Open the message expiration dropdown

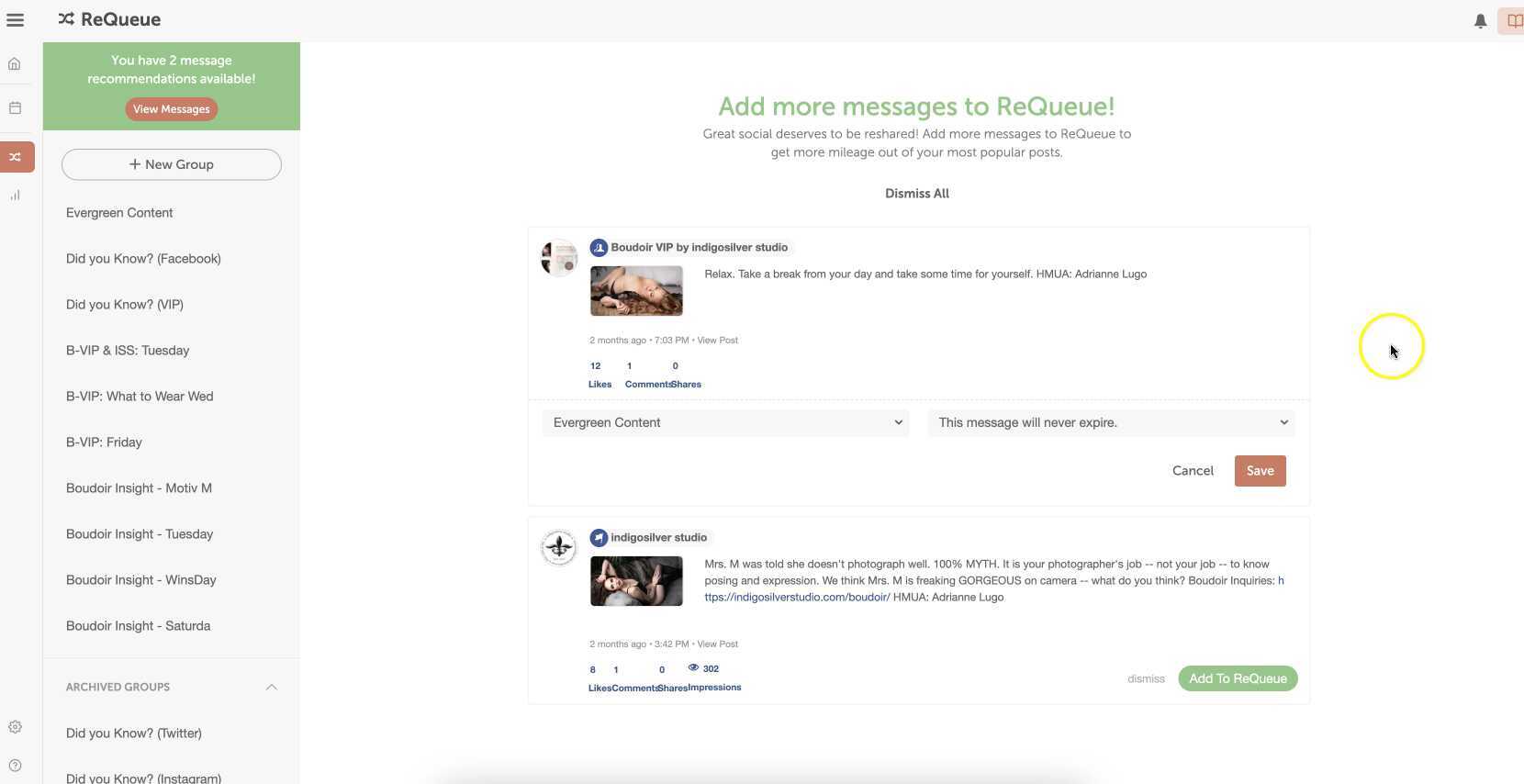(1112, 423)
